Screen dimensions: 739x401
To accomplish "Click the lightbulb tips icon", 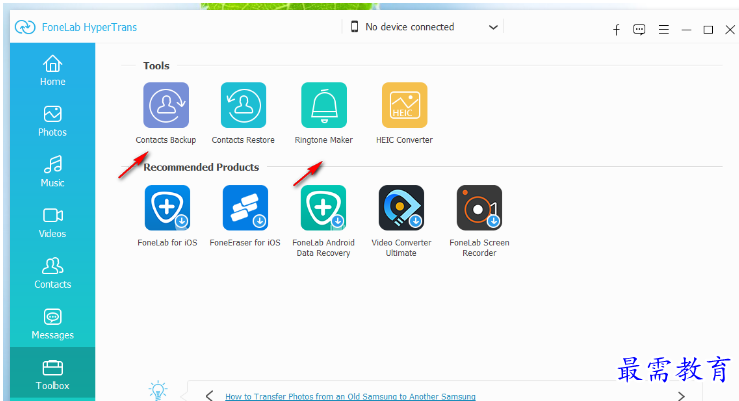I will [x=158, y=391].
